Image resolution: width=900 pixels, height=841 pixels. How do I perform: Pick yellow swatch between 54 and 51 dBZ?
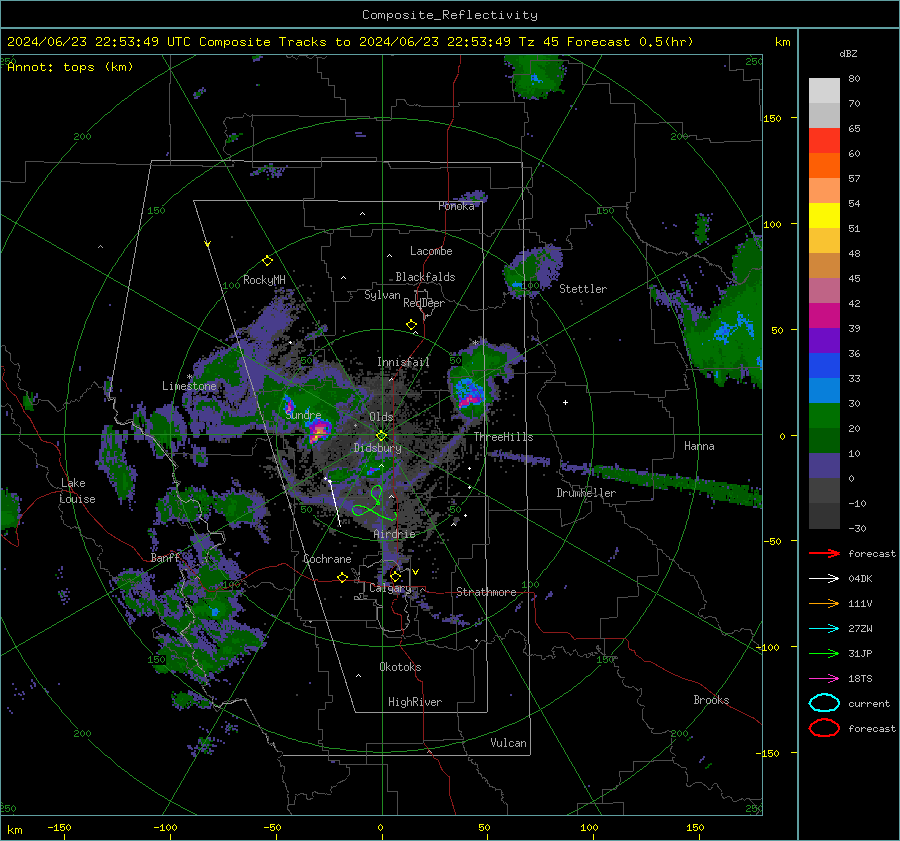(x=824, y=215)
